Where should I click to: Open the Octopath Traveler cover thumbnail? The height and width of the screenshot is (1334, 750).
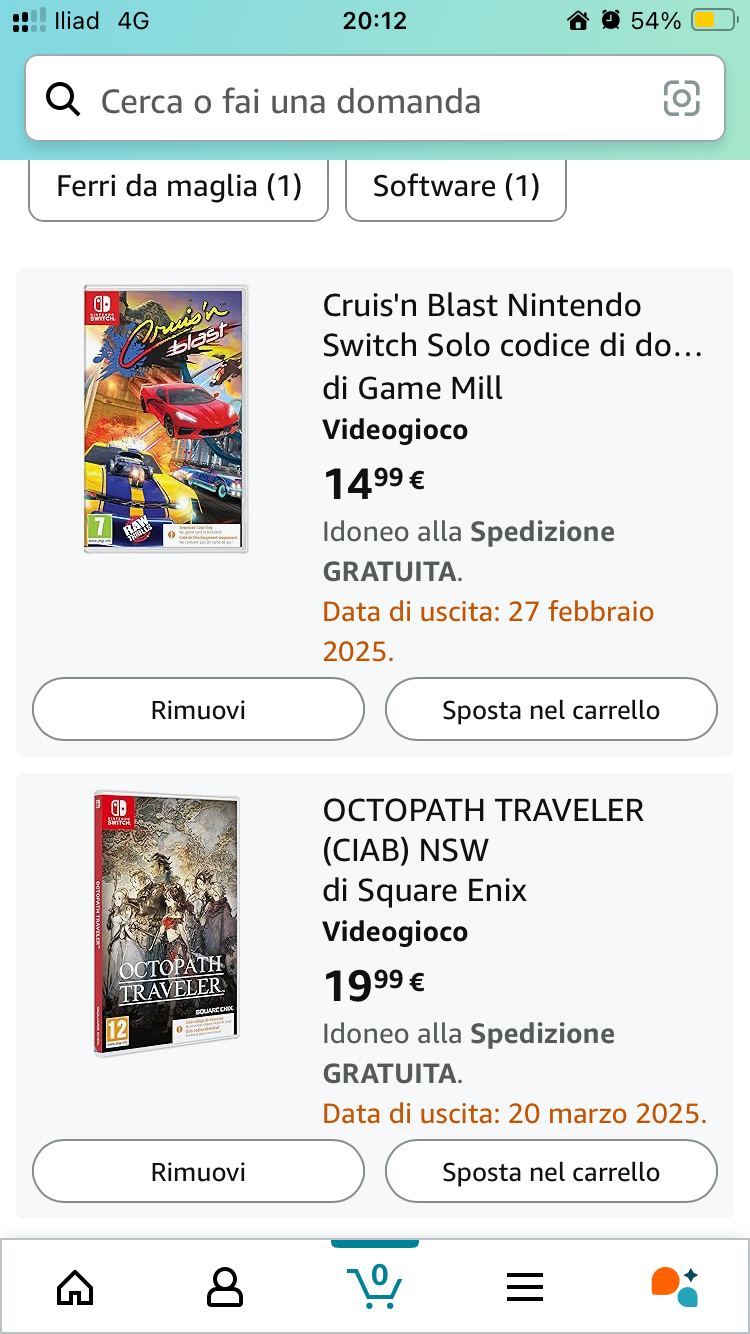pyautogui.click(x=166, y=923)
